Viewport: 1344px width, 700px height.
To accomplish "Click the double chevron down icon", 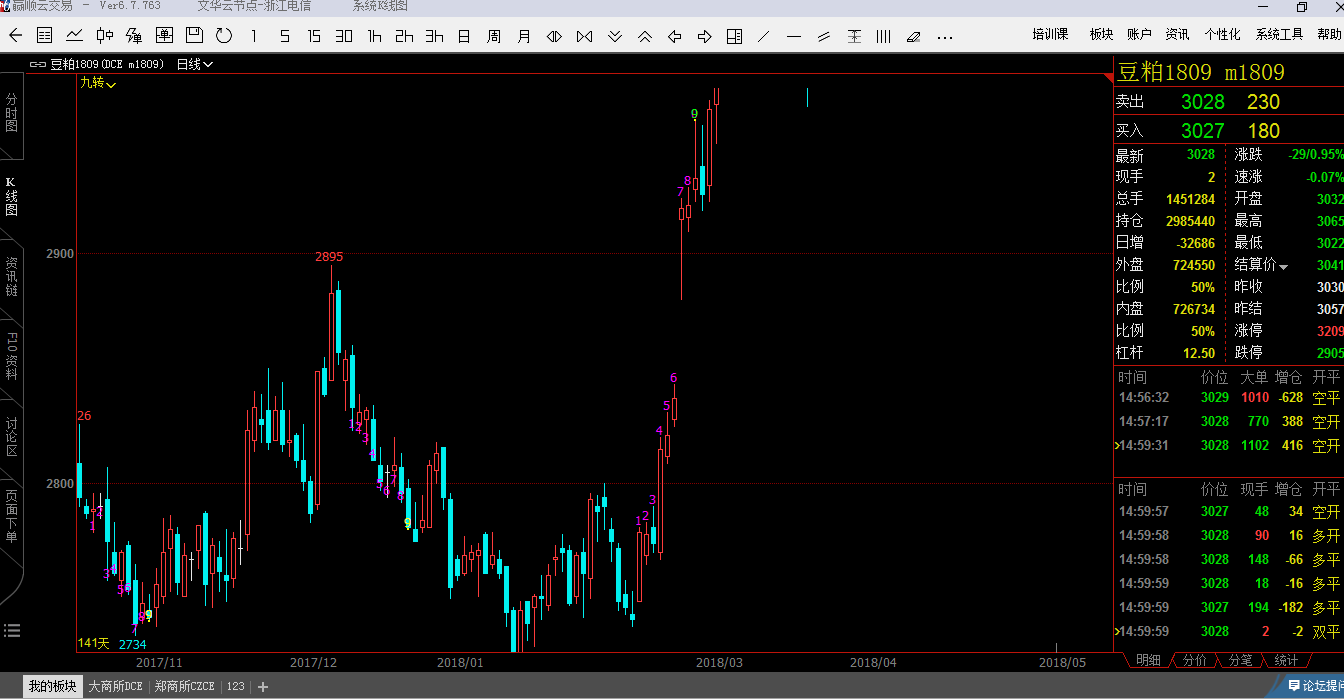I will point(615,37).
